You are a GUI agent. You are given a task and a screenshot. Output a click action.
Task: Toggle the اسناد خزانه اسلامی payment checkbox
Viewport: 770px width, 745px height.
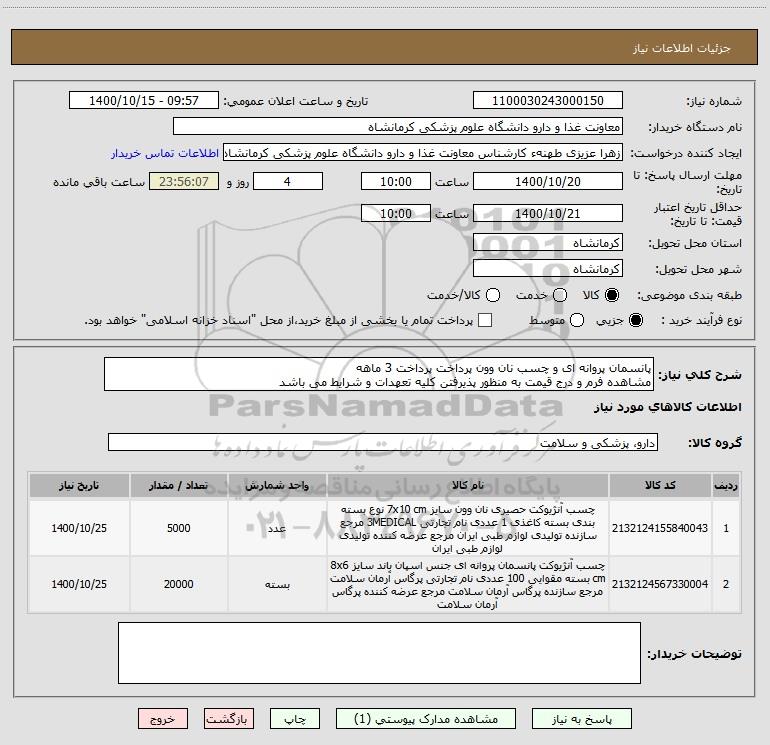click(x=485, y=320)
